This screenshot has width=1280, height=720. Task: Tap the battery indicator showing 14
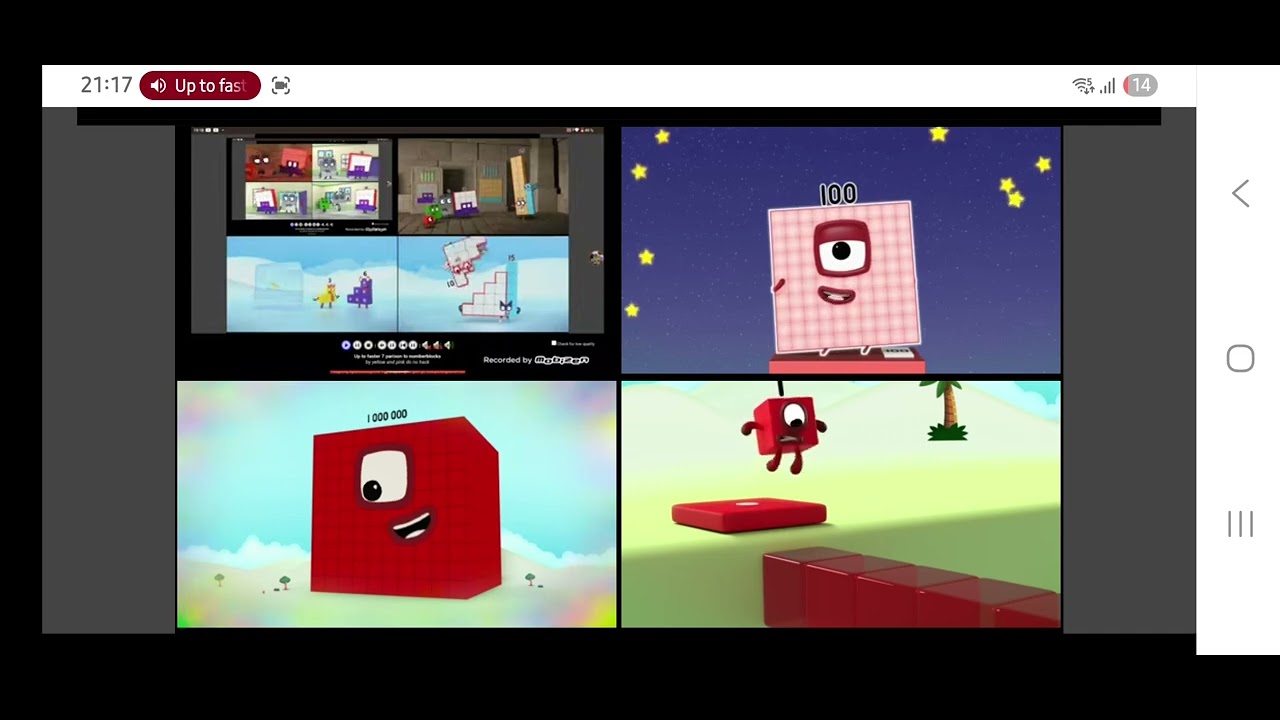coord(1140,85)
